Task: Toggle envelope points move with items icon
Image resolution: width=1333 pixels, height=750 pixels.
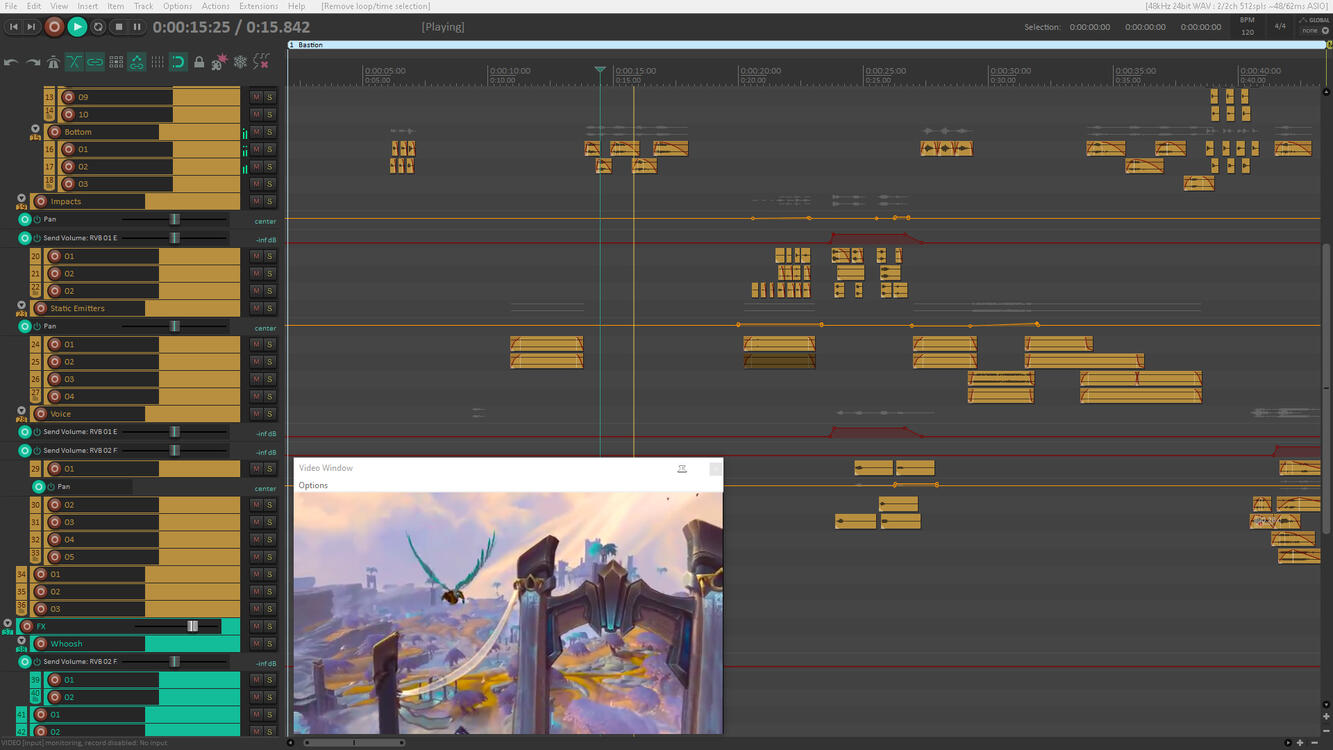Action: 136,61
